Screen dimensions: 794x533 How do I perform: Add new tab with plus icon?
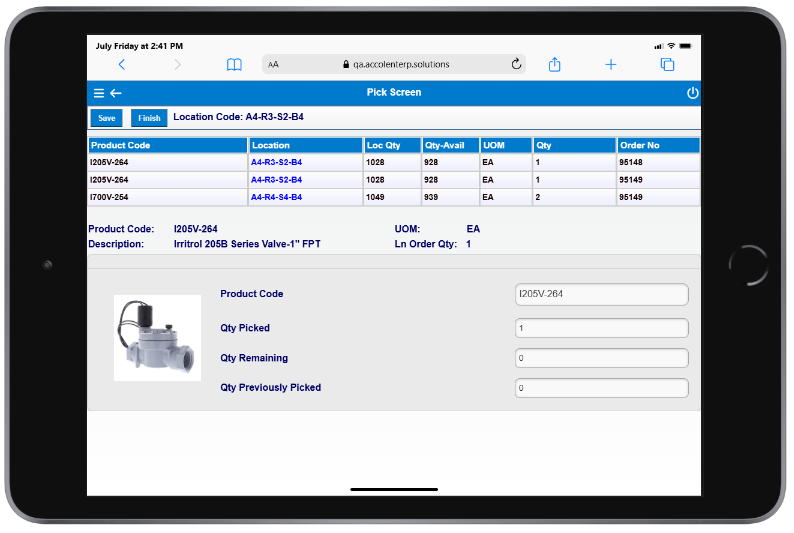pos(611,64)
